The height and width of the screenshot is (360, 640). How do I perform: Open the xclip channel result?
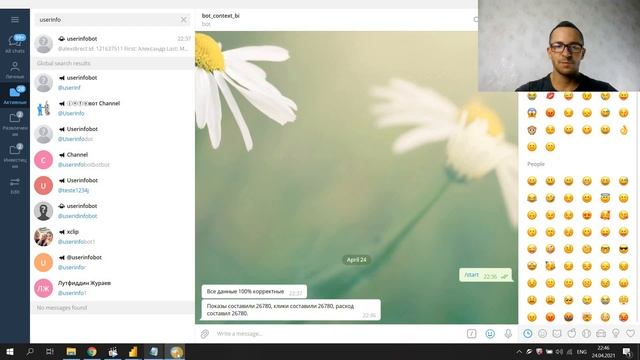[x=112, y=237]
